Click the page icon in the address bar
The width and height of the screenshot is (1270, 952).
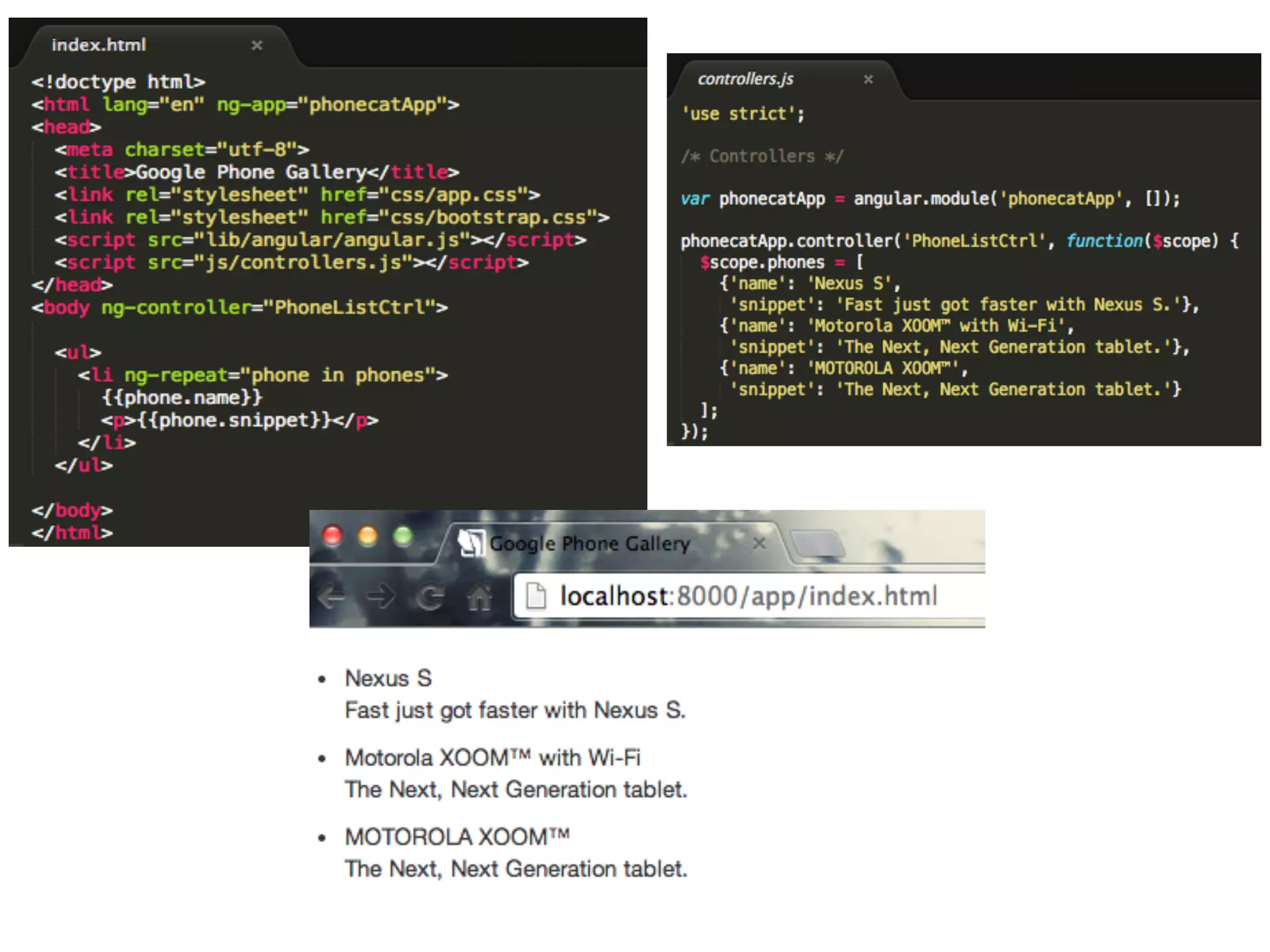(536, 596)
